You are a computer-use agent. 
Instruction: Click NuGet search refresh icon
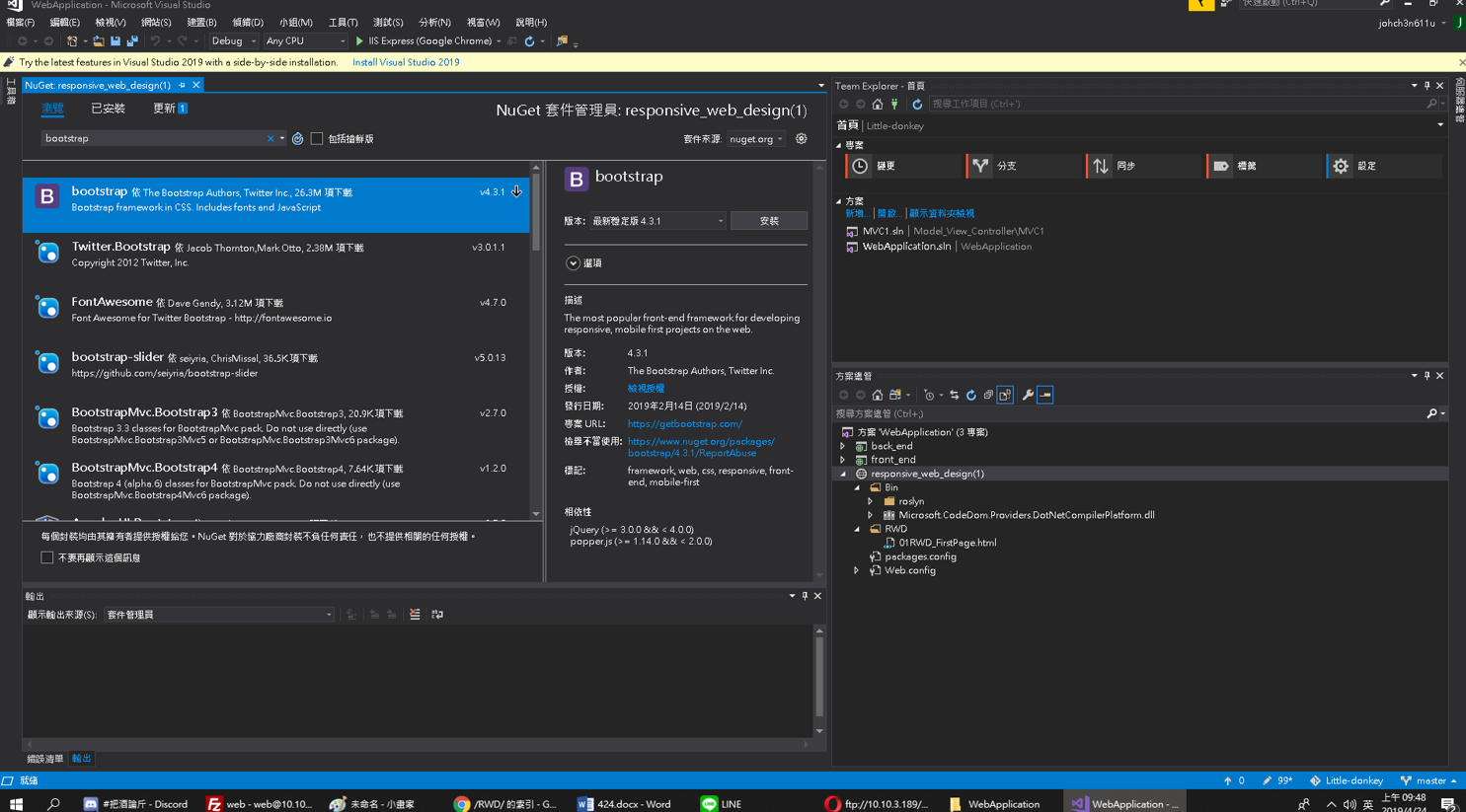click(x=297, y=139)
